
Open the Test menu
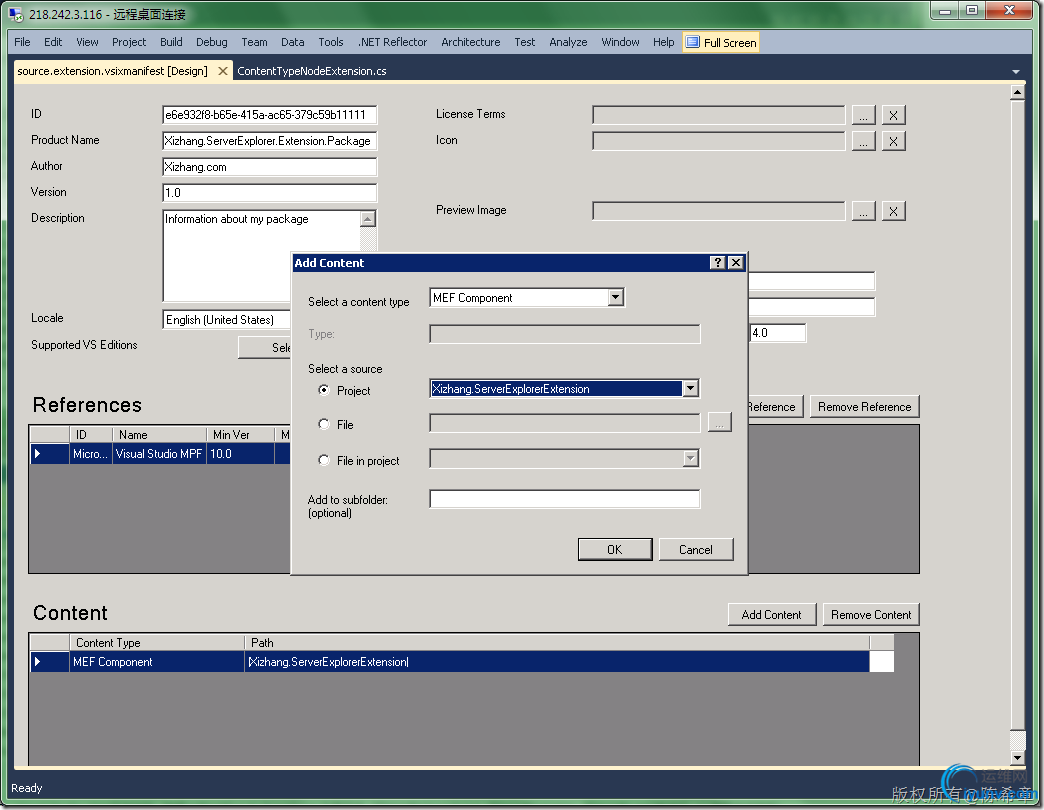525,42
